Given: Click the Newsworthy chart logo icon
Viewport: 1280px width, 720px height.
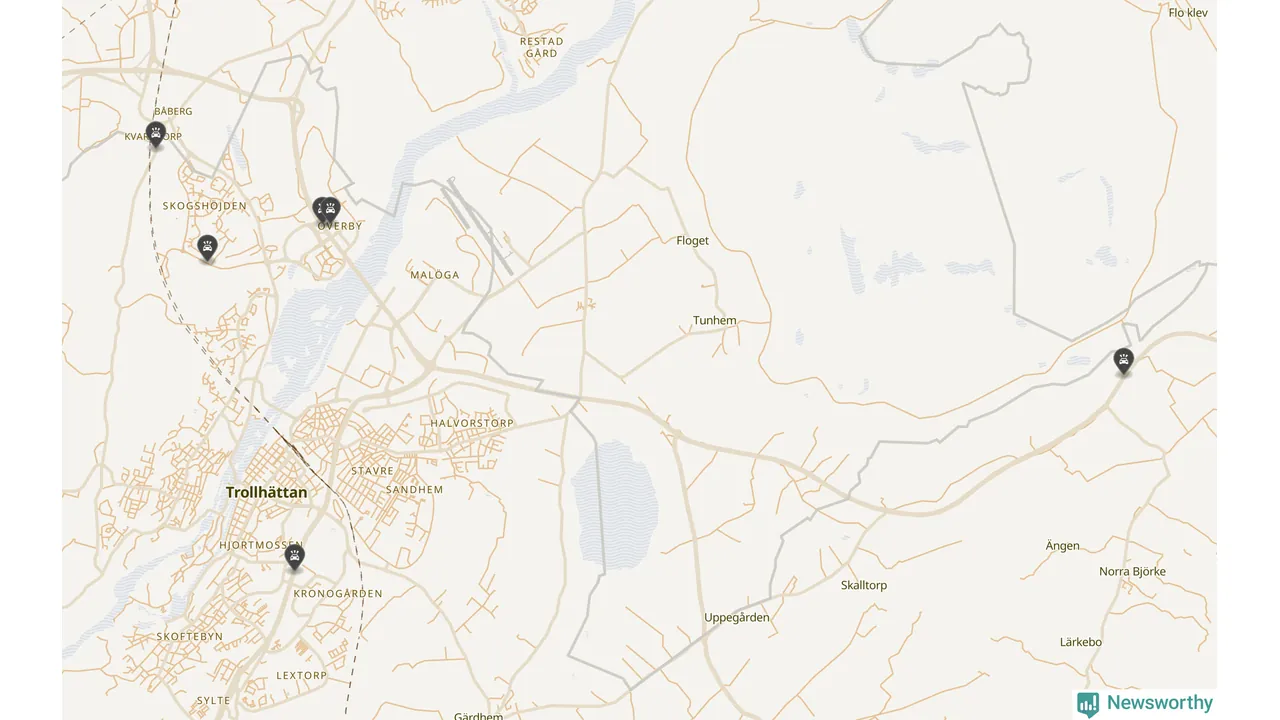Looking at the screenshot, I should [x=1088, y=704].
